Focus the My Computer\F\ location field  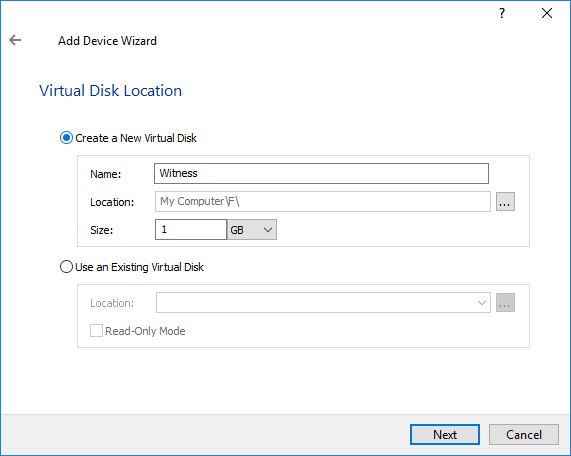[x=323, y=201]
